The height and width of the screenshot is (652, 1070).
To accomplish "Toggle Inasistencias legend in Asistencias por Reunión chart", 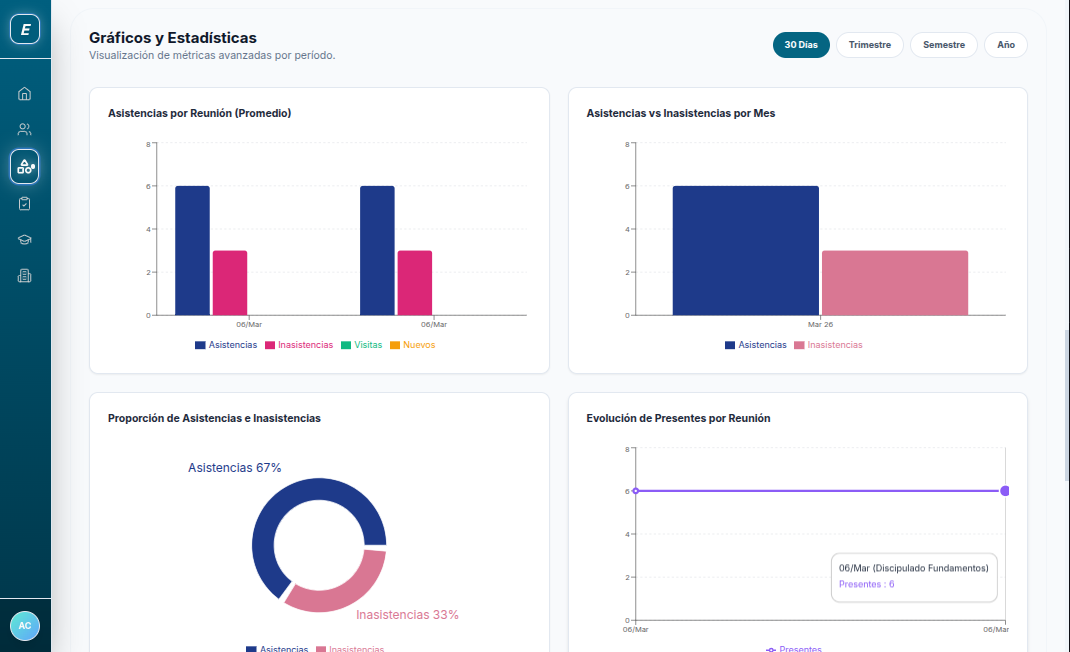I will point(298,345).
